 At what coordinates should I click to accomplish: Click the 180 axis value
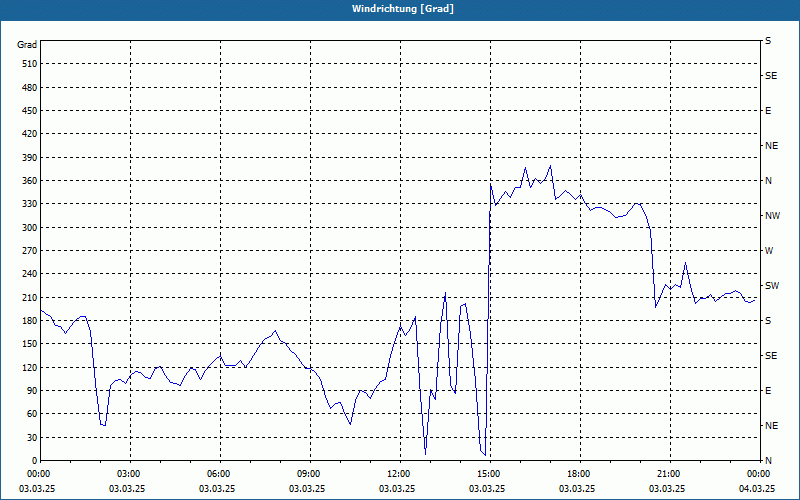click(30, 321)
